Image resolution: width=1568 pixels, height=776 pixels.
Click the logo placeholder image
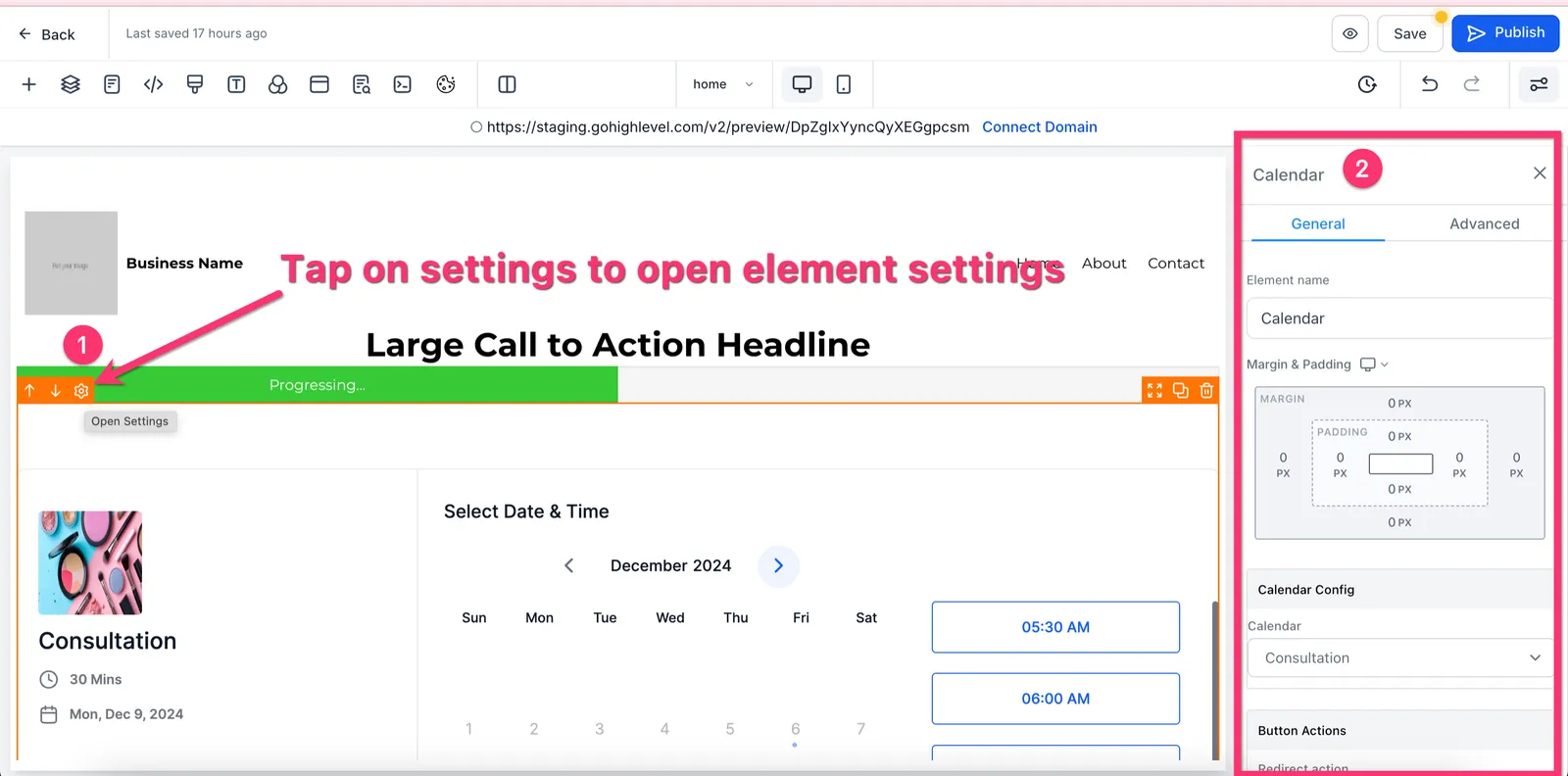pos(72,263)
